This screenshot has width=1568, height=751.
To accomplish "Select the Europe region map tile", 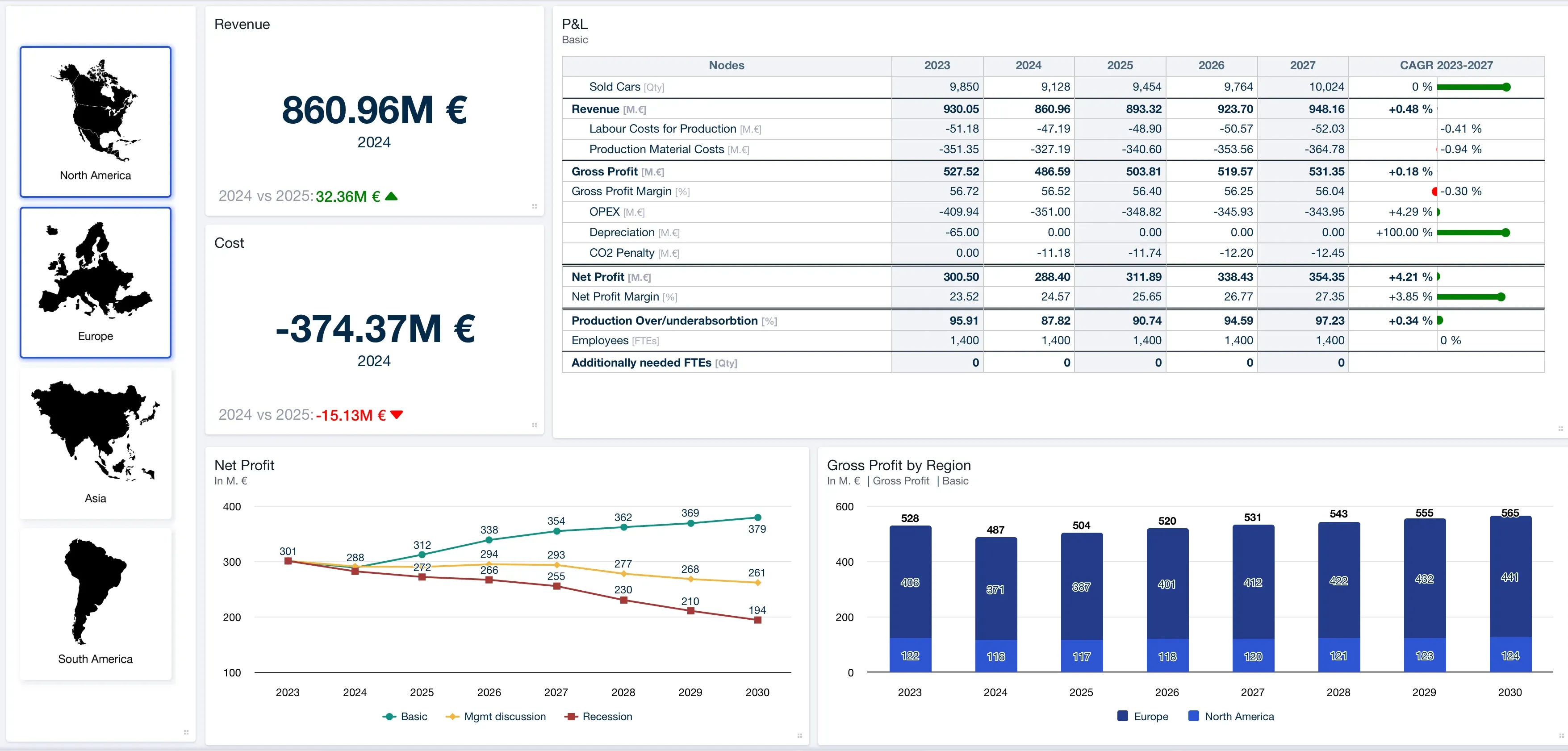I will coord(96,282).
